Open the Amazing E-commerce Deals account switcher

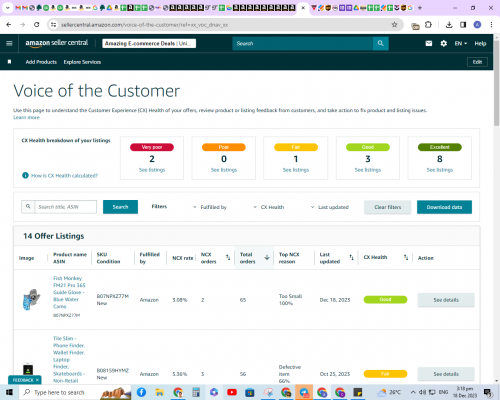(x=149, y=43)
